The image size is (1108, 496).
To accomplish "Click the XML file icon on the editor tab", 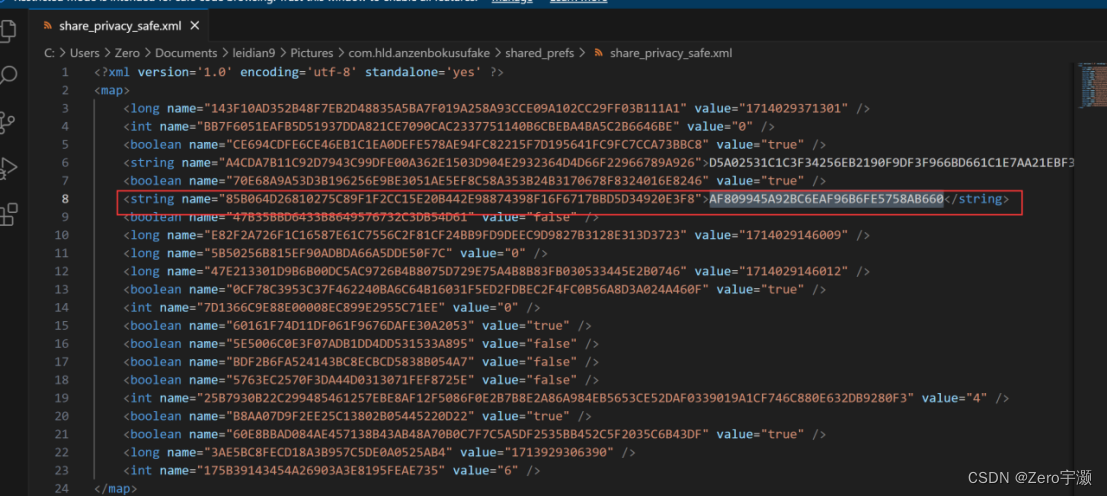I will pyautogui.click(x=48, y=27).
